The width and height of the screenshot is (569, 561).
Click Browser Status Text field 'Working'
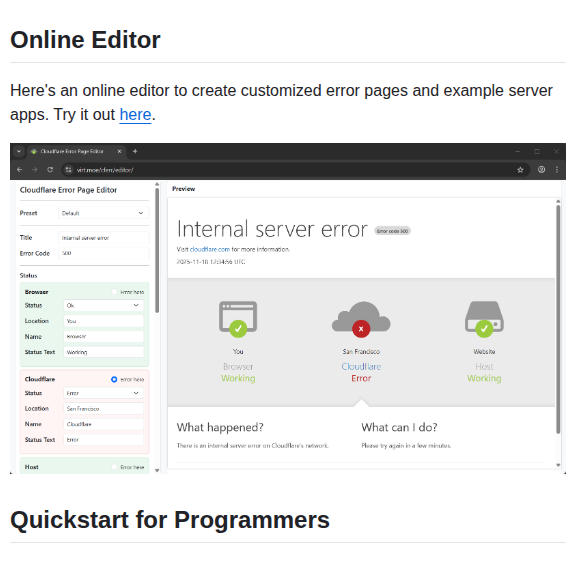103,352
